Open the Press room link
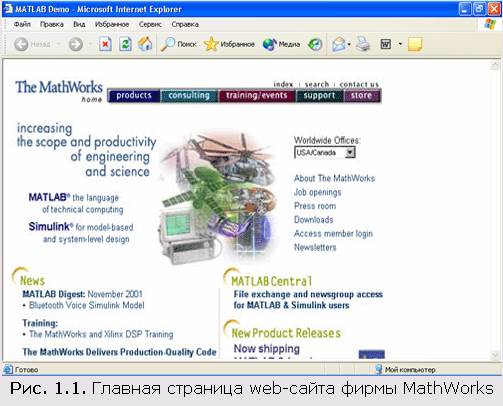The image size is (503, 406). coord(315,206)
